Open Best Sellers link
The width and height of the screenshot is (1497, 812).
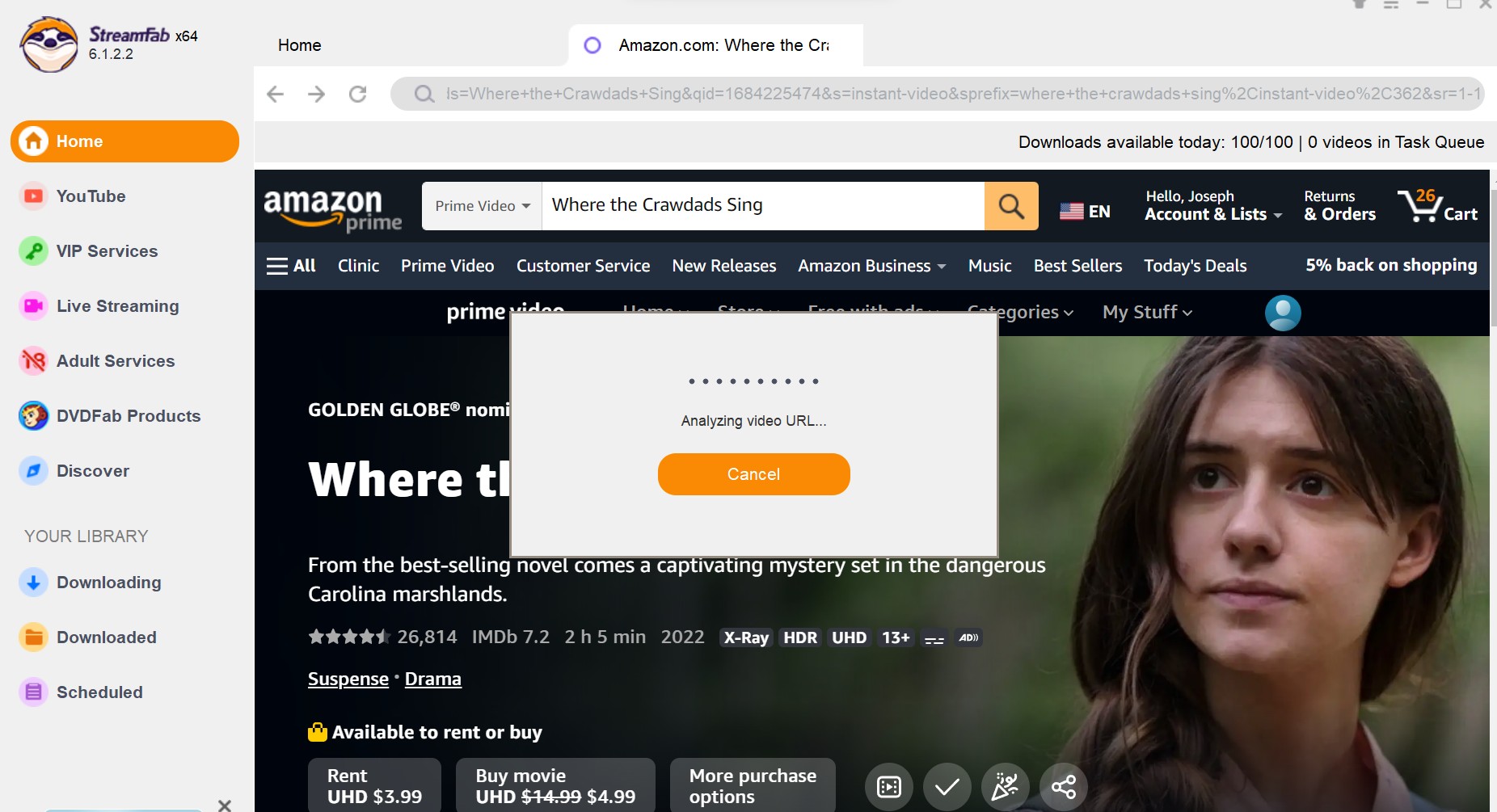1077,266
